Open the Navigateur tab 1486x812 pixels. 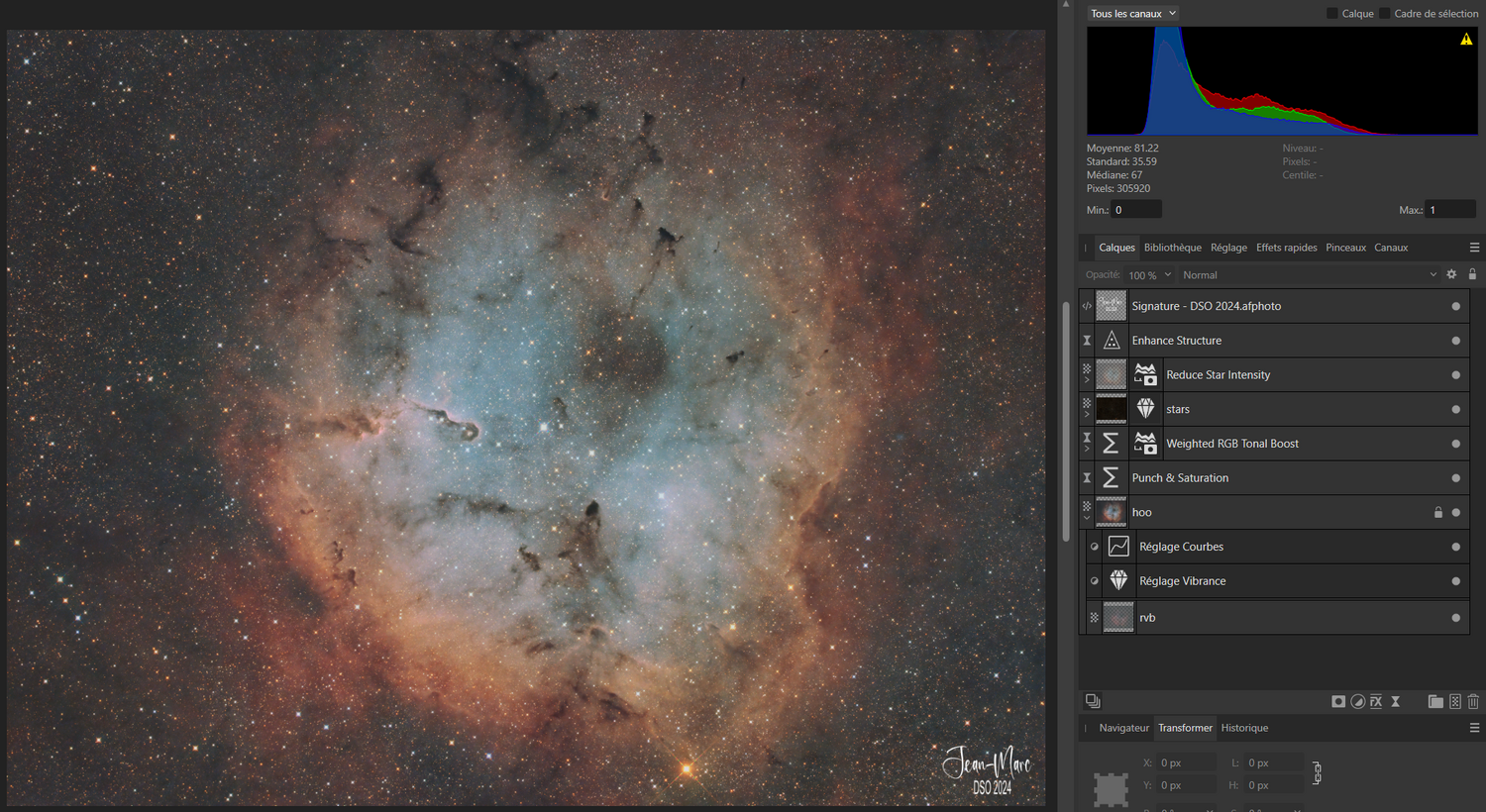tap(1123, 728)
